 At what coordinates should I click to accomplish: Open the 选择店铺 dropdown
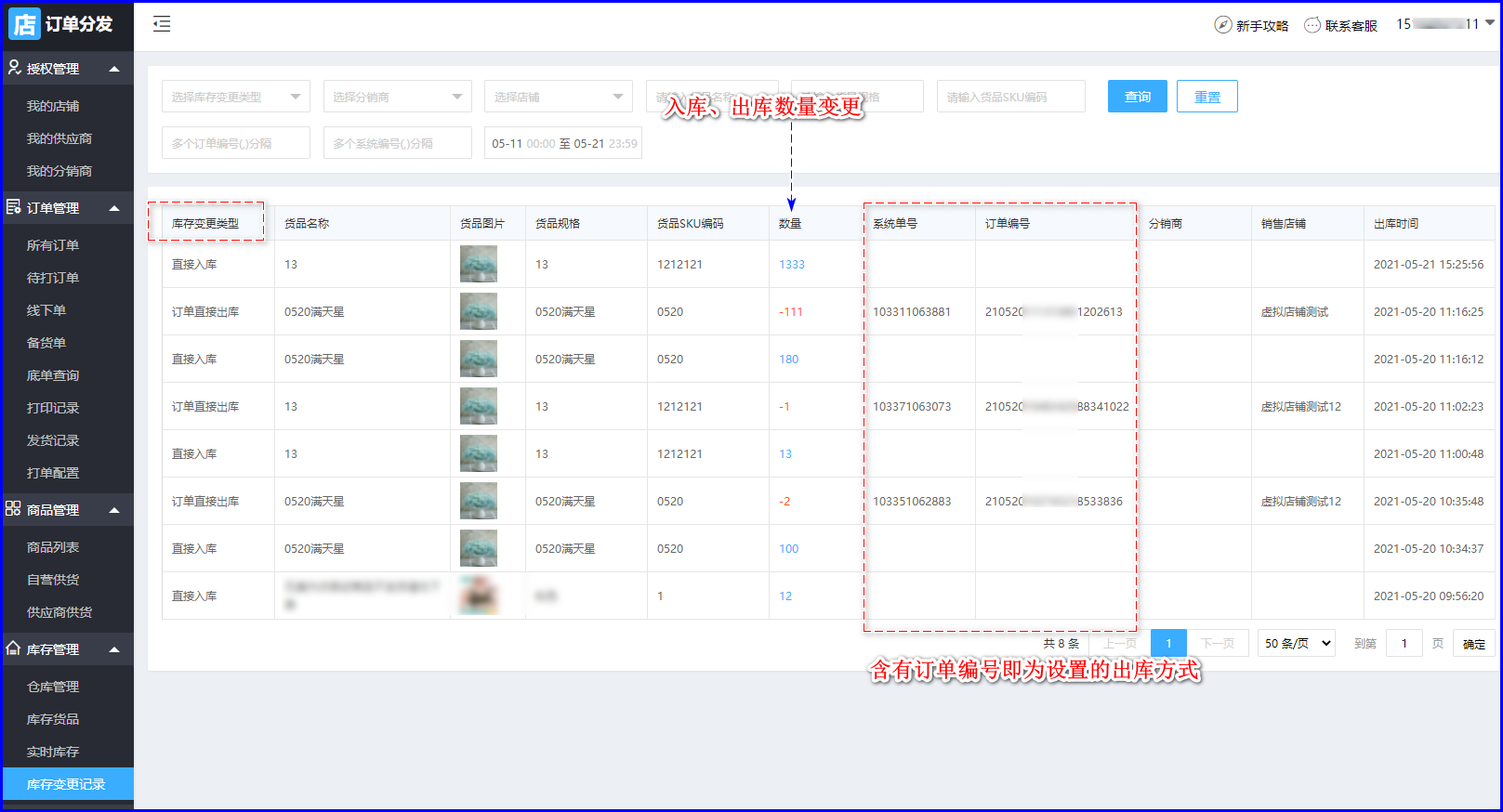(x=559, y=97)
